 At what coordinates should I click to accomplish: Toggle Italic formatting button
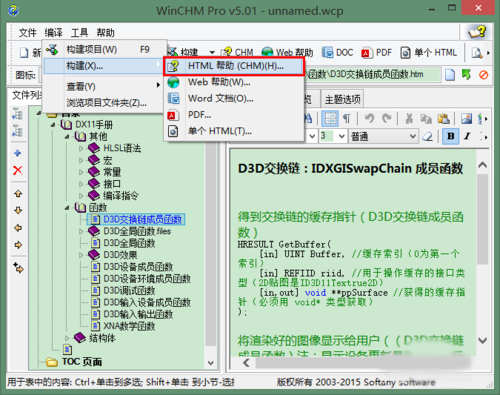click(x=467, y=136)
